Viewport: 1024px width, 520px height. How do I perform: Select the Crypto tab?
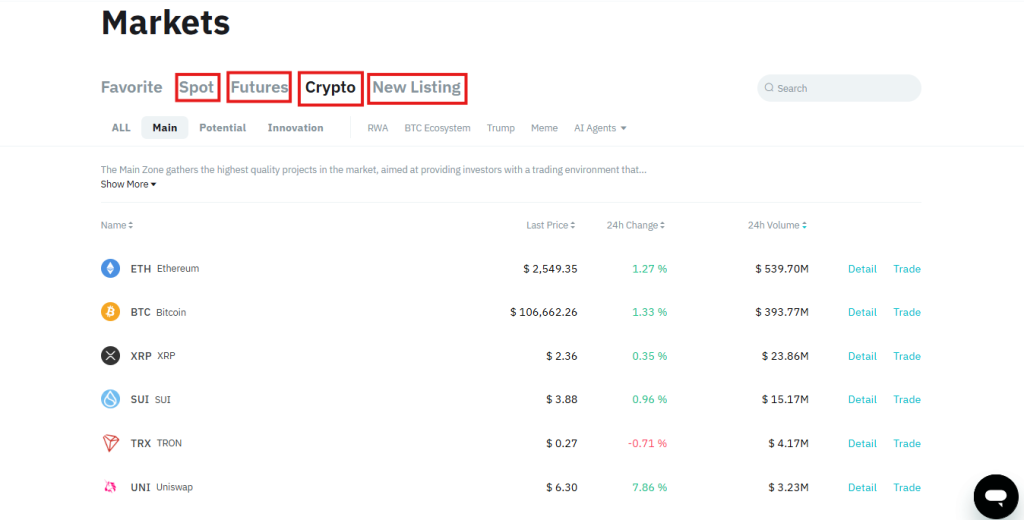tap(330, 87)
